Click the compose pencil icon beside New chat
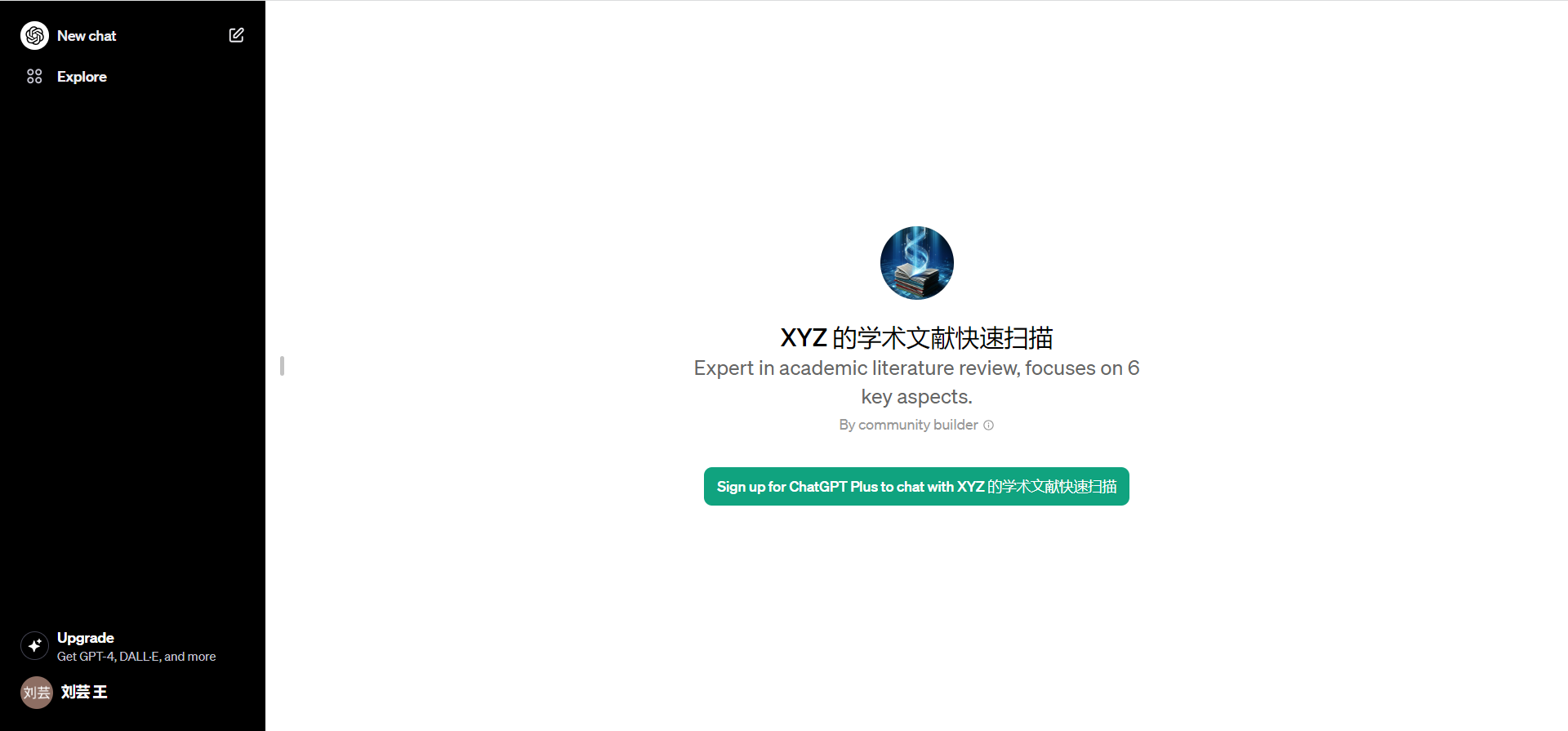The width and height of the screenshot is (1568, 731). [x=236, y=35]
